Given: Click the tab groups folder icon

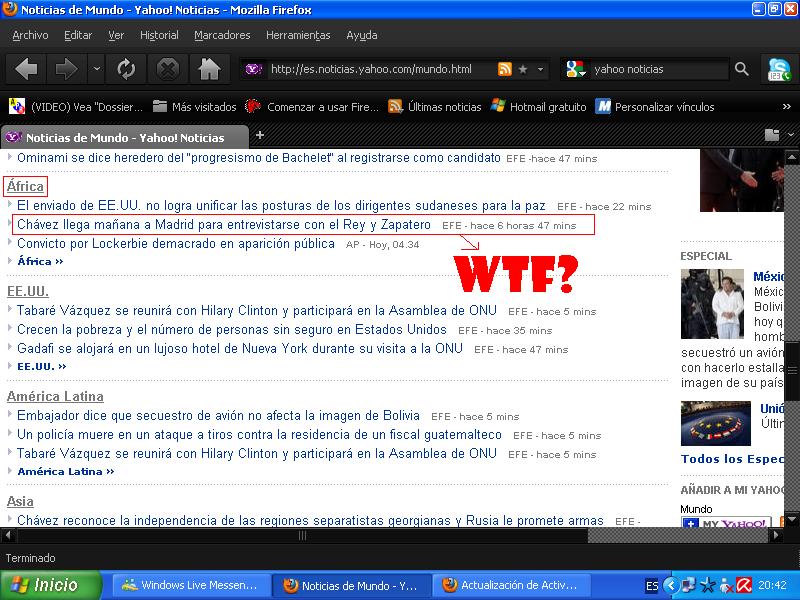Looking at the screenshot, I should pyautogui.click(x=772, y=135).
